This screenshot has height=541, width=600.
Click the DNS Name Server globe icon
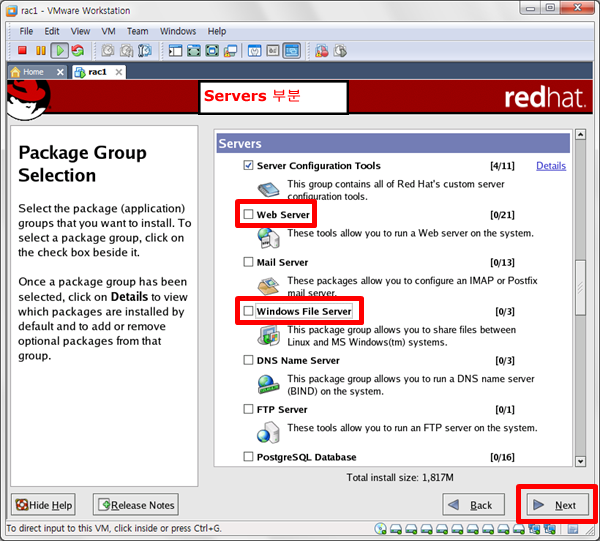pyautogui.click(x=268, y=384)
